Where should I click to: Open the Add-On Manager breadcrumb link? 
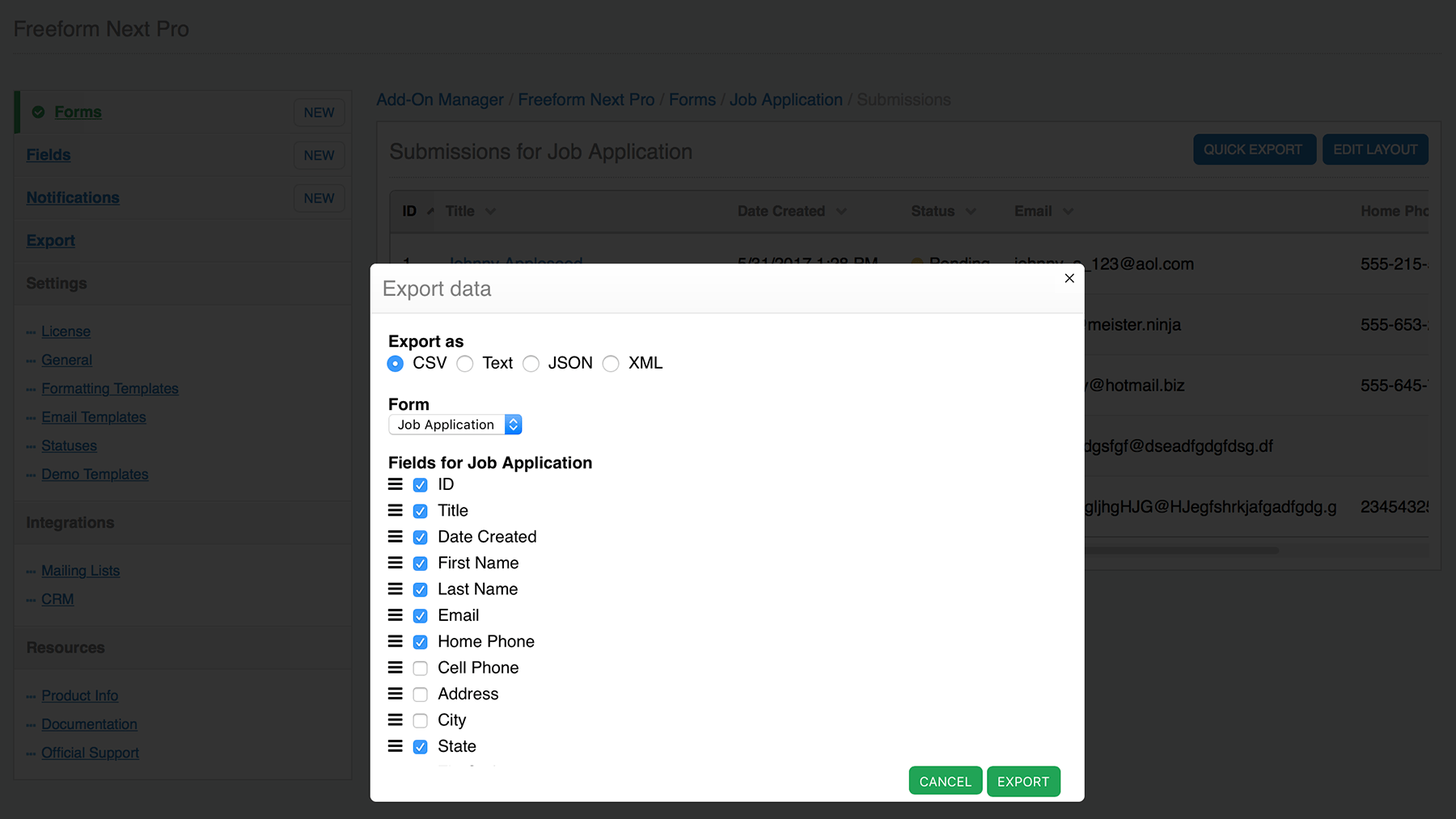439,99
